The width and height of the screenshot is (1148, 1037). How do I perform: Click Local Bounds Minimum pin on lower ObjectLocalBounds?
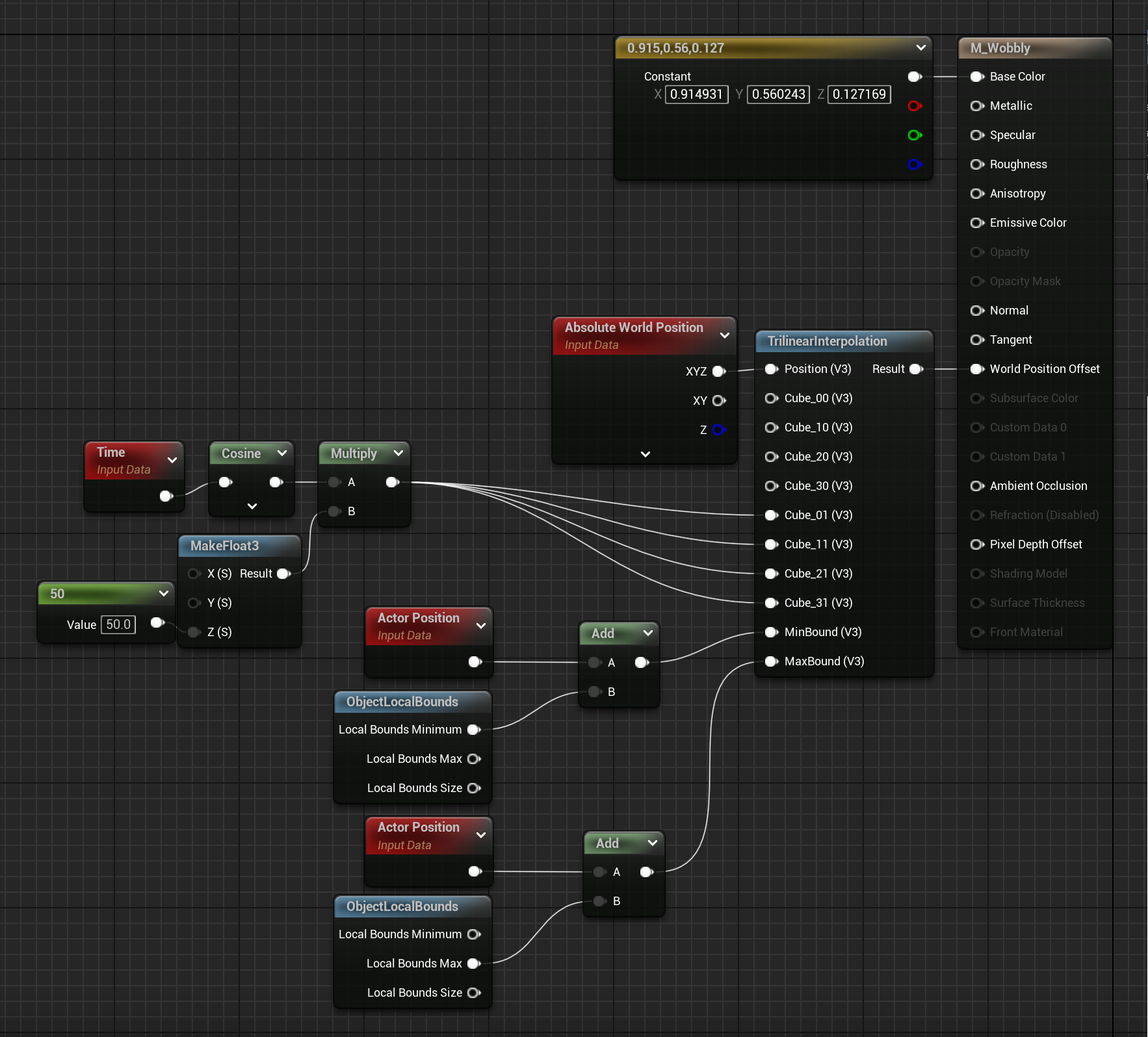[x=475, y=934]
